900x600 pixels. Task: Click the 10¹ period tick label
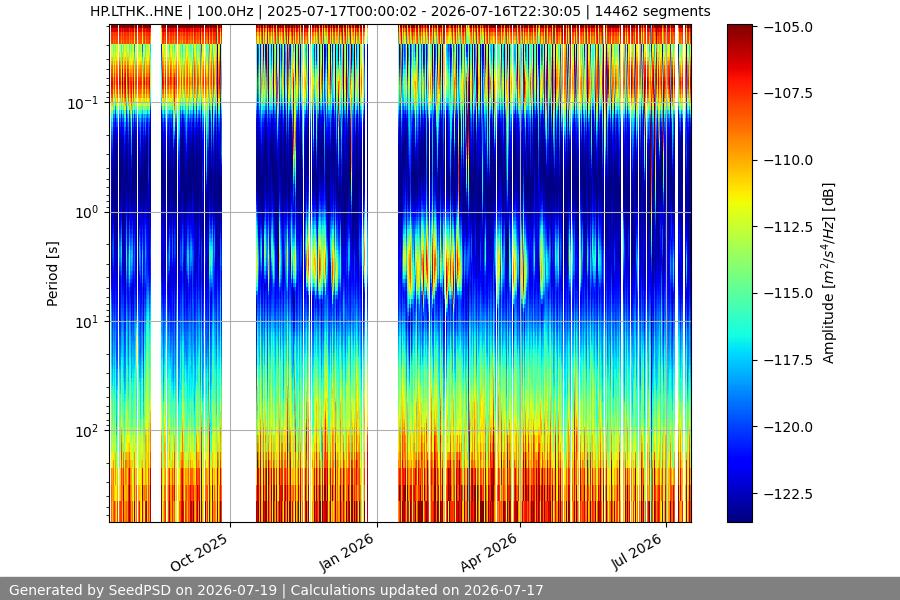[x=87, y=322]
